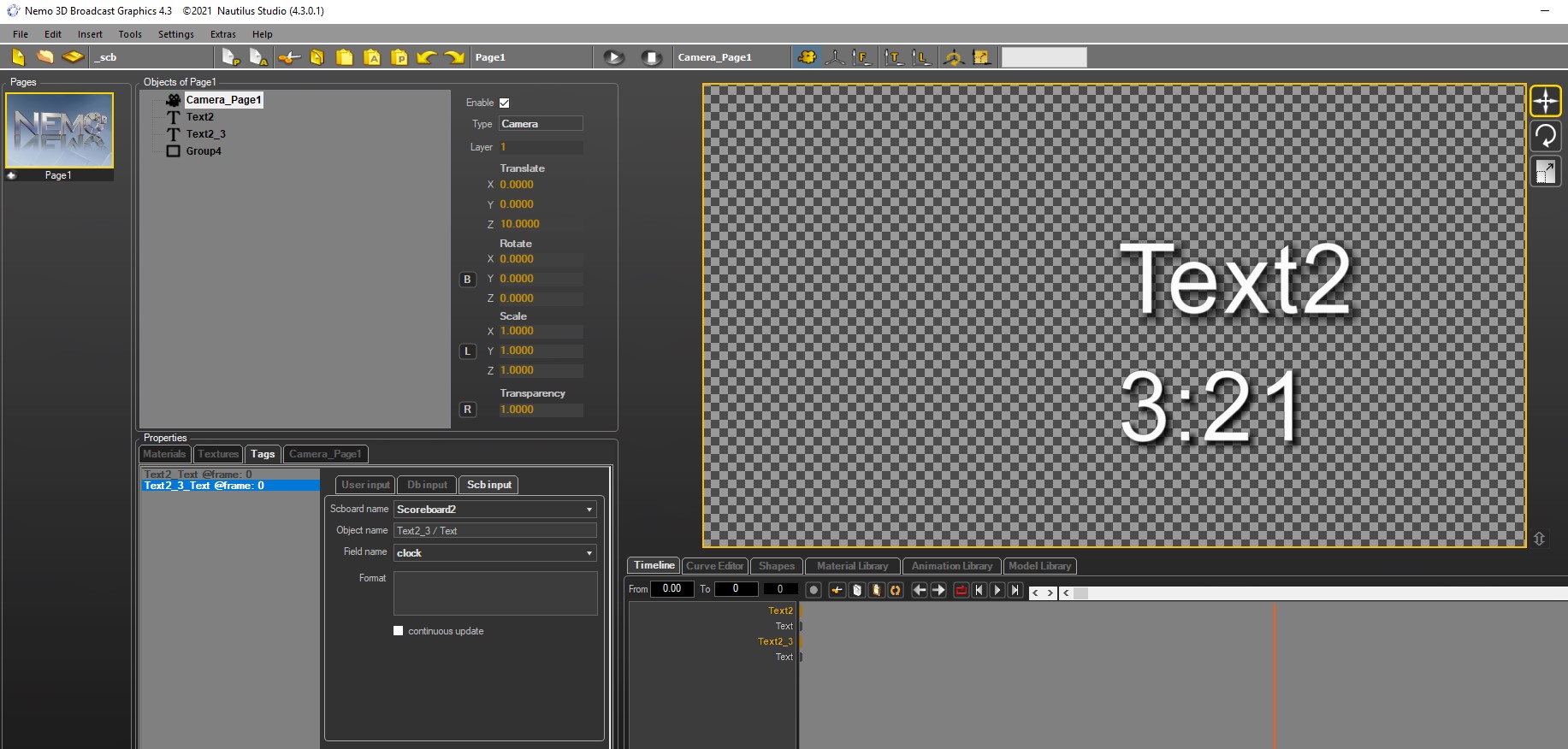Switch to the Curve Editor tab
The image size is (1568, 749).
point(714,566)
